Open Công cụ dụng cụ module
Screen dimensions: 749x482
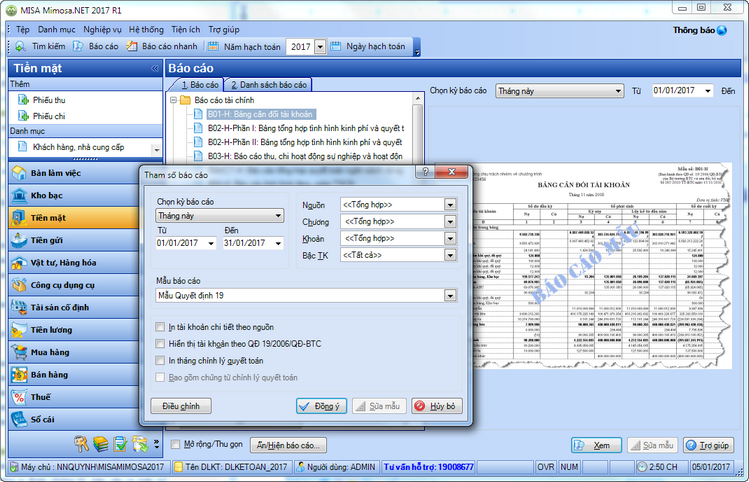pyautogui.click(x=74, y=285)
